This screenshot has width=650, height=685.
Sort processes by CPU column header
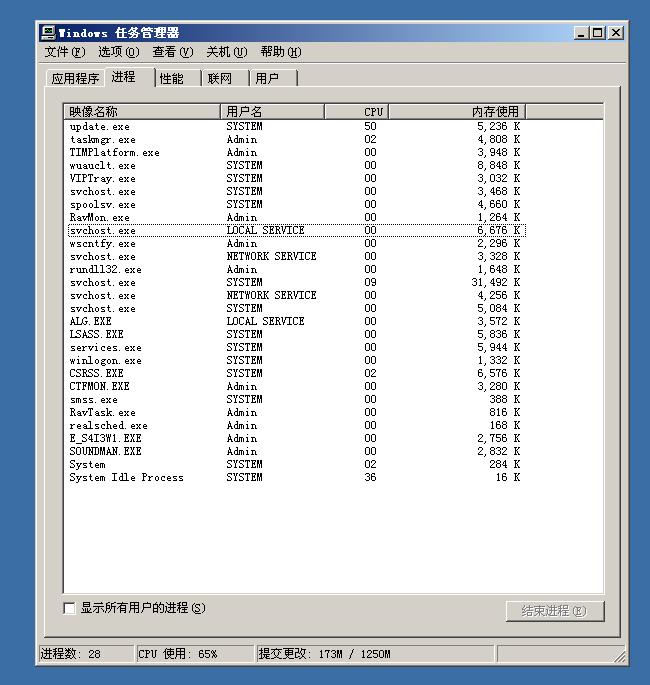pyautogui.click(x=356, y=111)
